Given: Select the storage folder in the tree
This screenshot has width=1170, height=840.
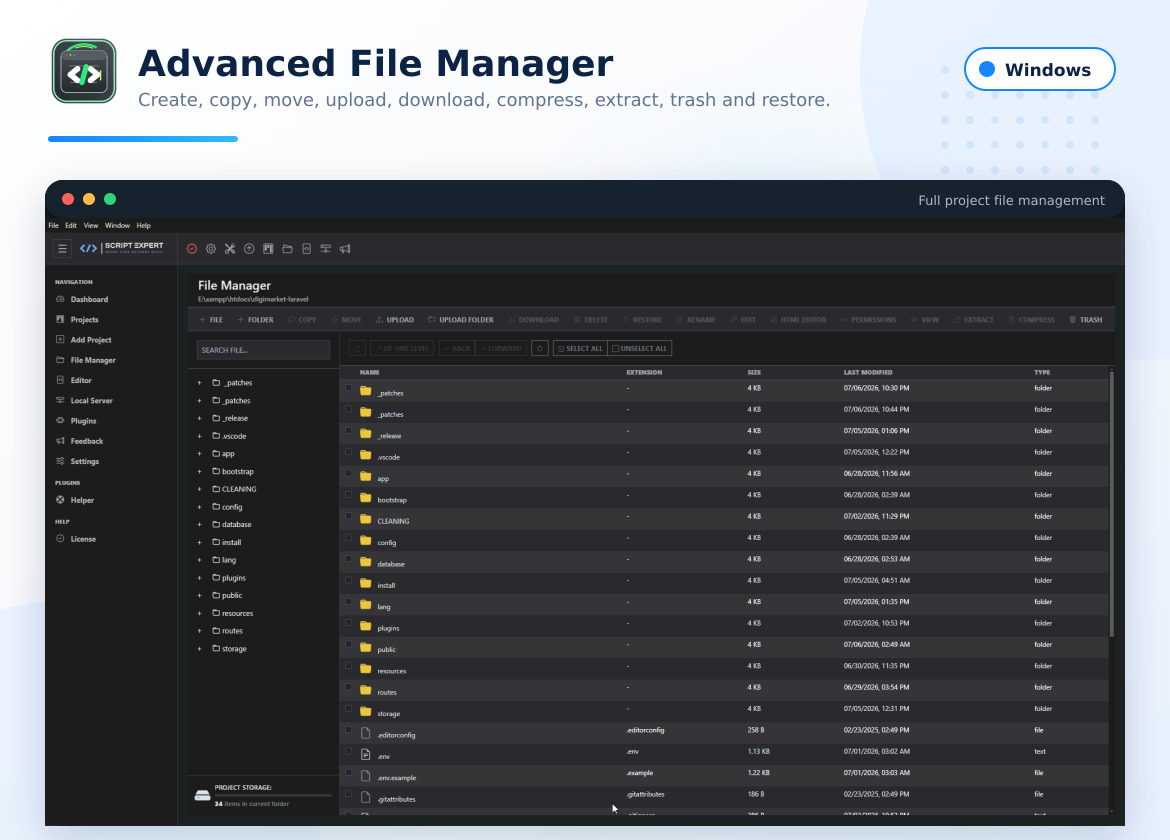Looking at the screenshot, I should [229, 649].
